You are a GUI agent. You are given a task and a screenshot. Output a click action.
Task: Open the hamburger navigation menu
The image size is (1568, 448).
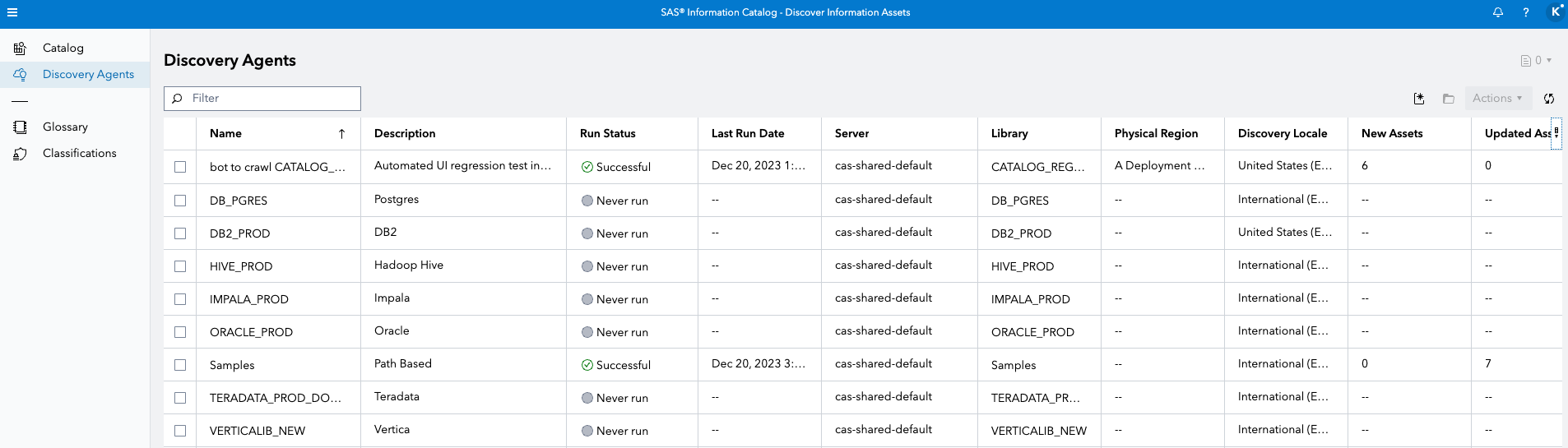pos(12,12)
